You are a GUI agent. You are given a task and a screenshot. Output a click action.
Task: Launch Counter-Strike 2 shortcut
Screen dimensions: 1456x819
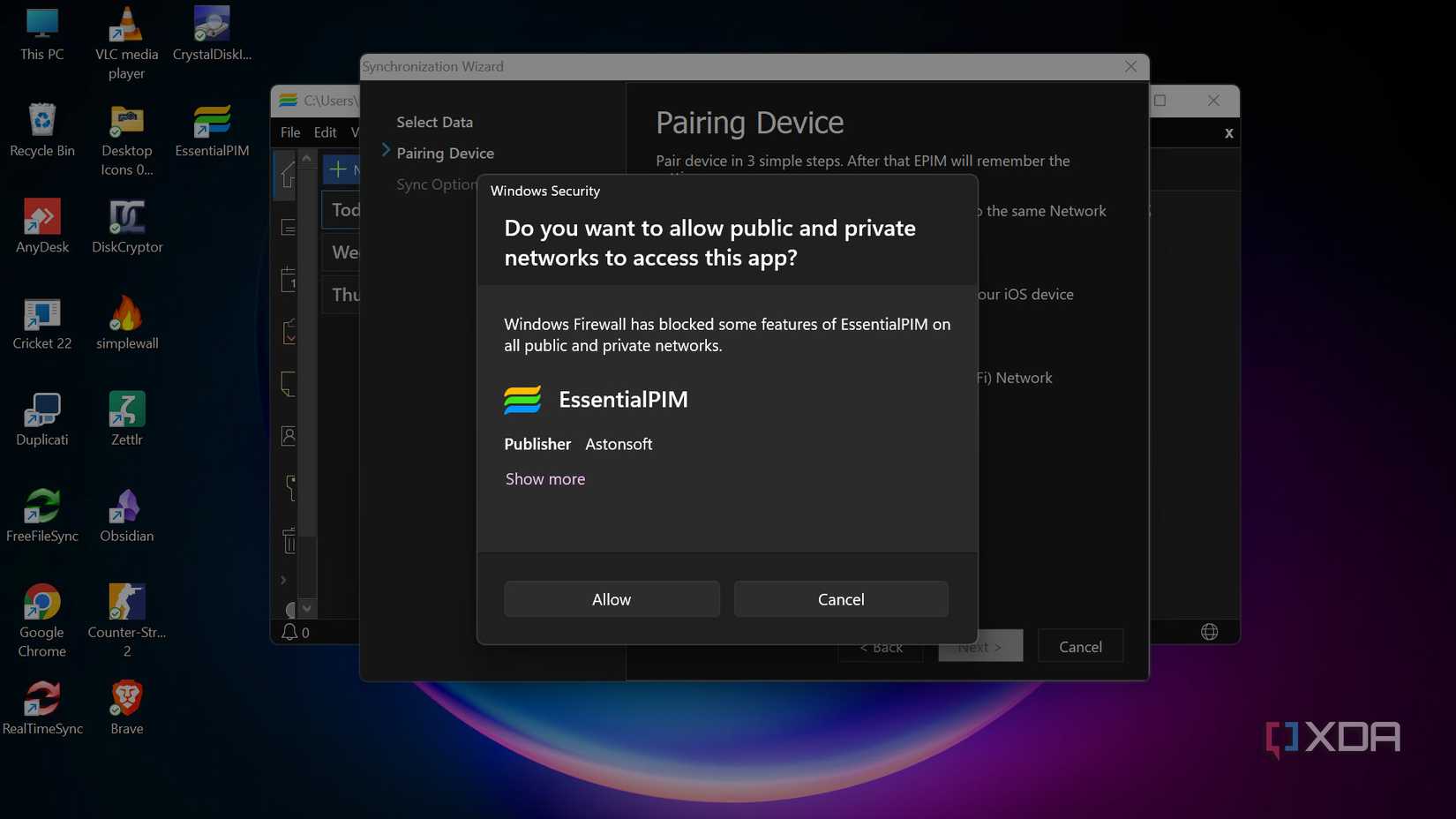click(127, 621)
